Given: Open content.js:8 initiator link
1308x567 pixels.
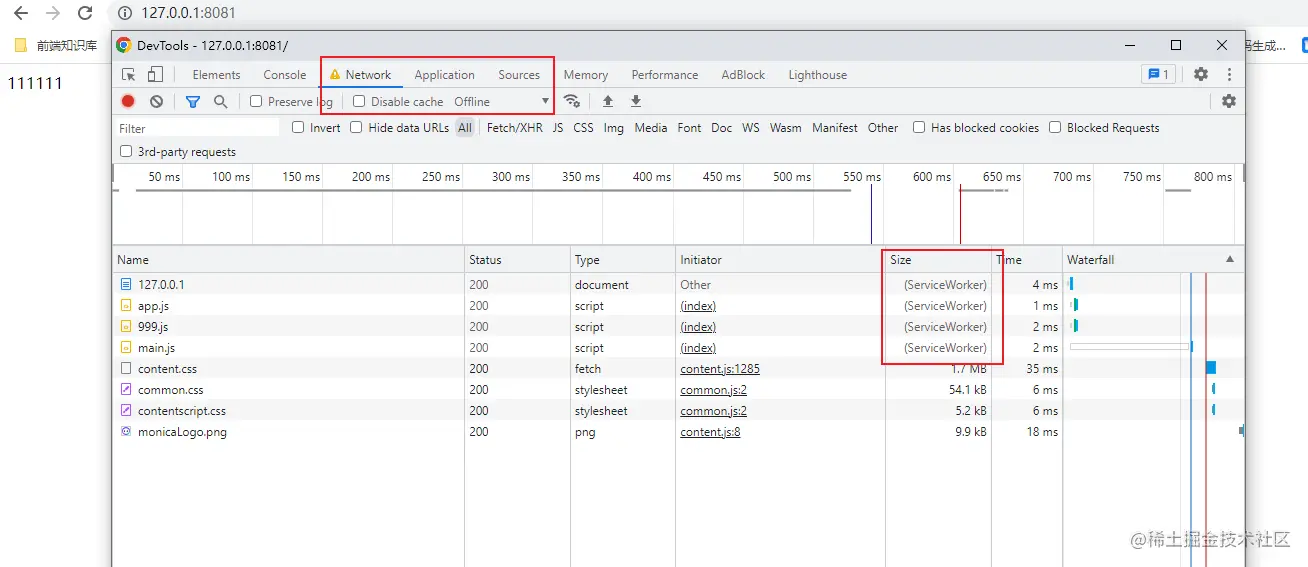Looking at the screenshot, I should pyautogui.click(x=710, y=432).
